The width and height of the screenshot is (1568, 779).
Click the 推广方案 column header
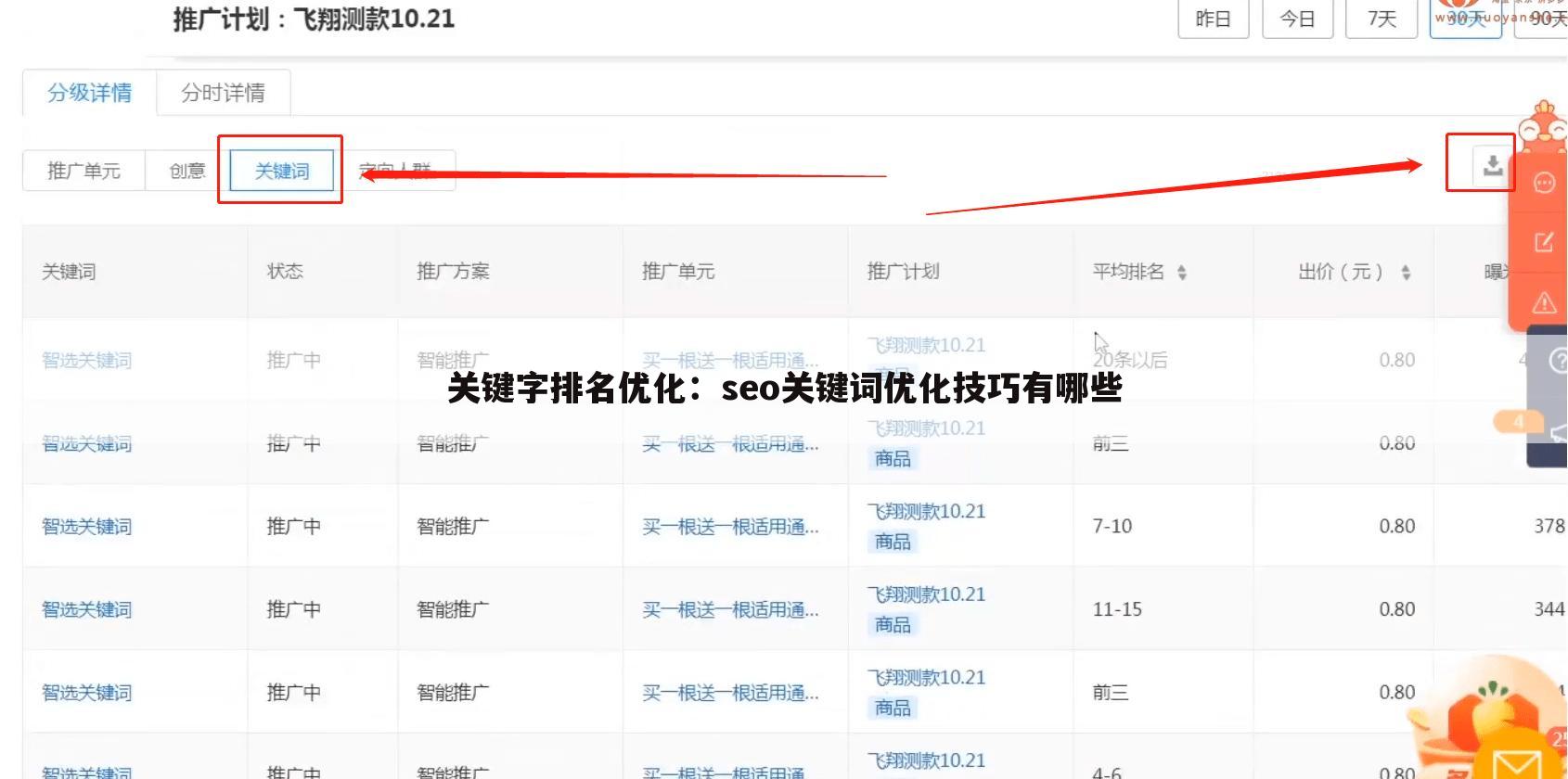(x=454, y=272)
